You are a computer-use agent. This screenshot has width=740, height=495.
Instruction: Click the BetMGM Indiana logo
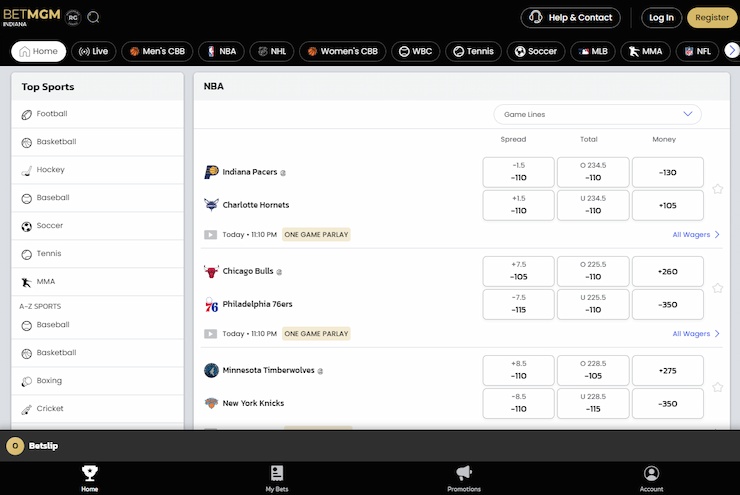pos(32,17)
